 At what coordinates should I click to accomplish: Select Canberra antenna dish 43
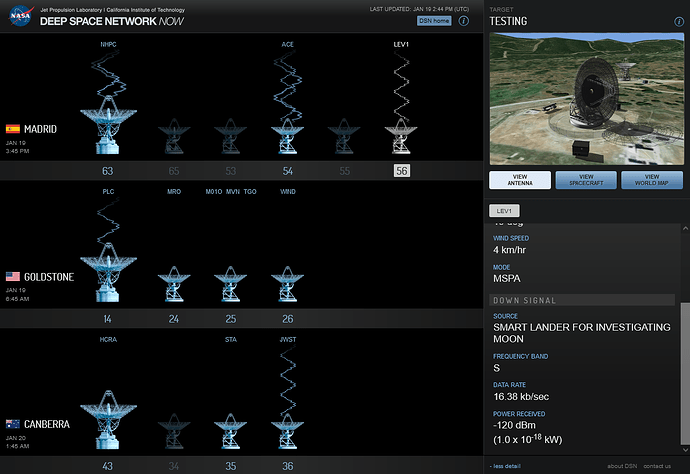(108, 420)
